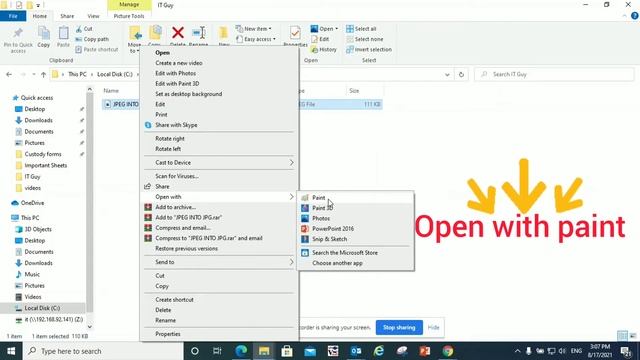
Task: Click the Back navigation arrow
Action: (x=9, y=75)
